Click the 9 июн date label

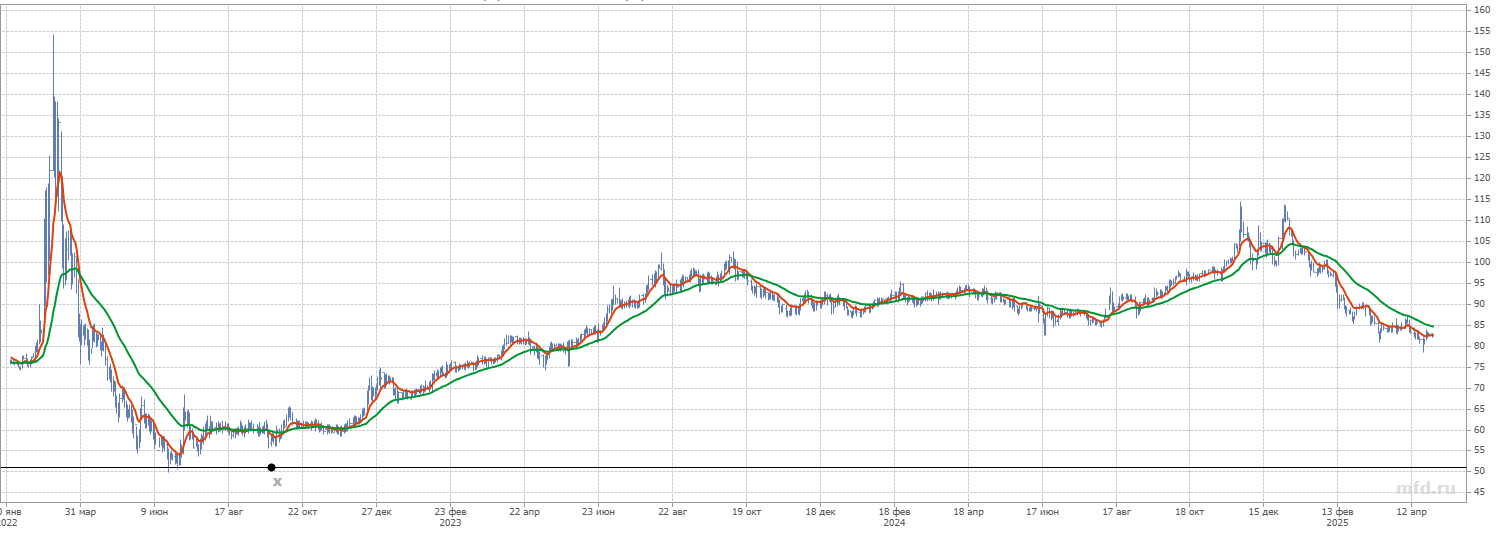coord(154,510)
